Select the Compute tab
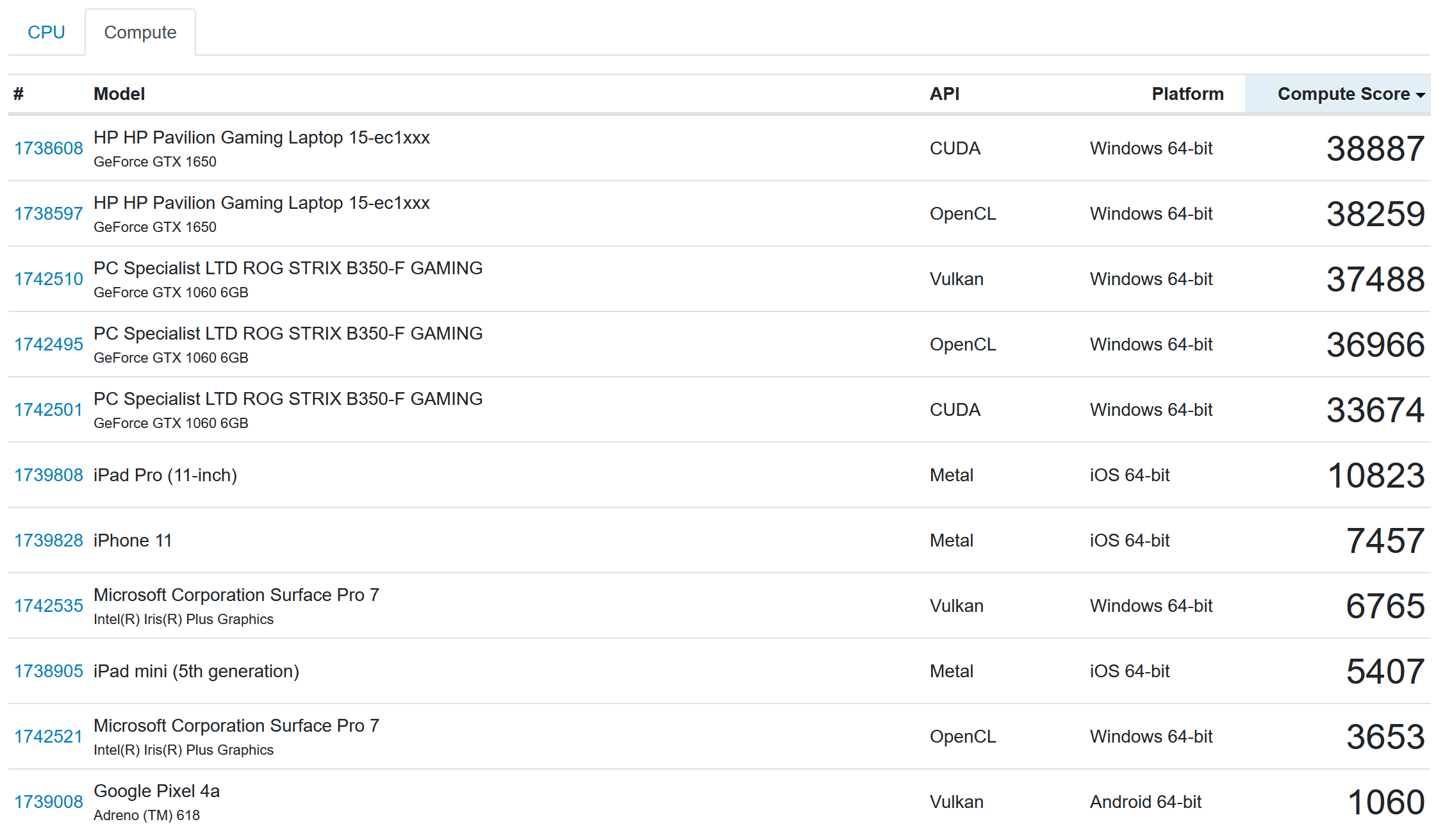Image resolution: width=1445 pixels, height=840 pixels. [x=140, y=32]
